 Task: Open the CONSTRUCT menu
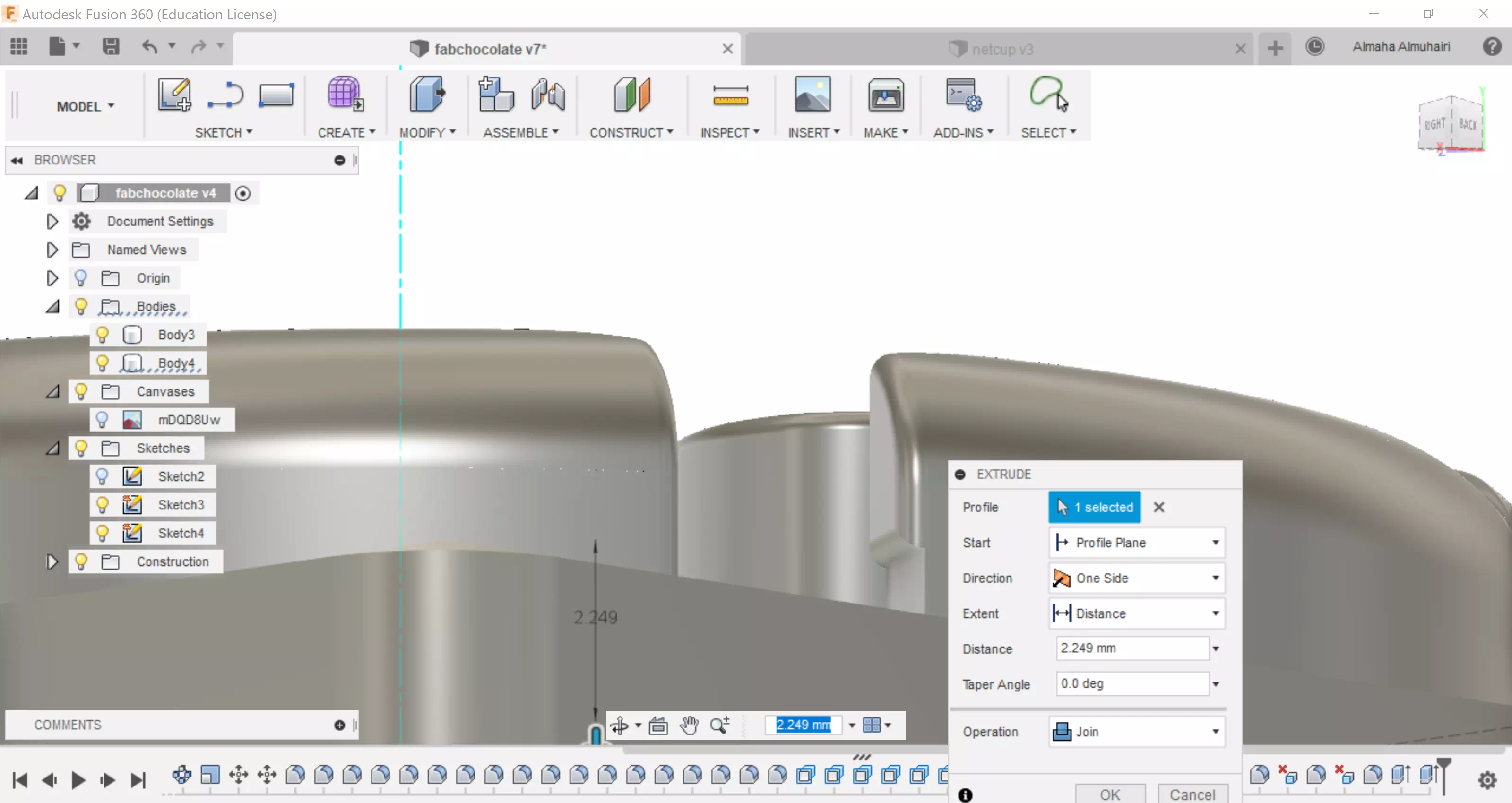coord(631,133)
